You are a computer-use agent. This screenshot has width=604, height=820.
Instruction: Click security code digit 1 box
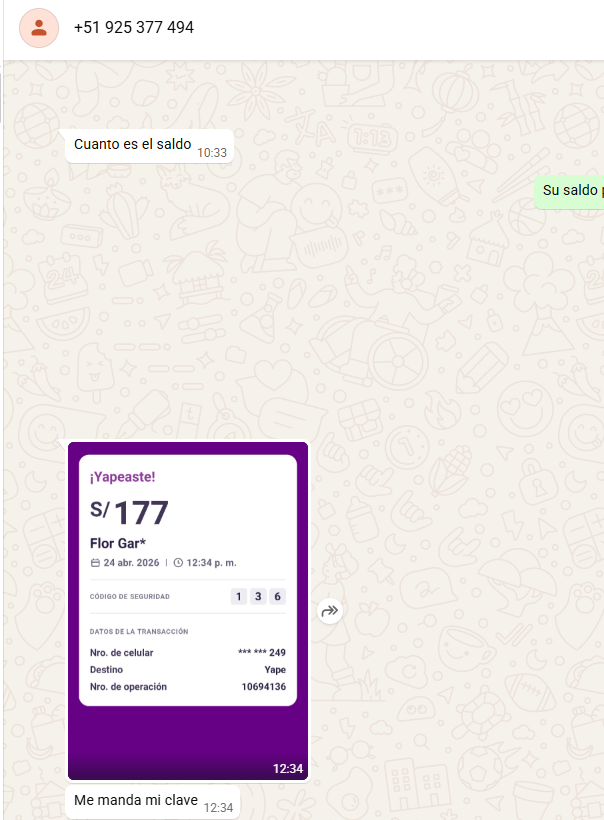click(238, 596)
